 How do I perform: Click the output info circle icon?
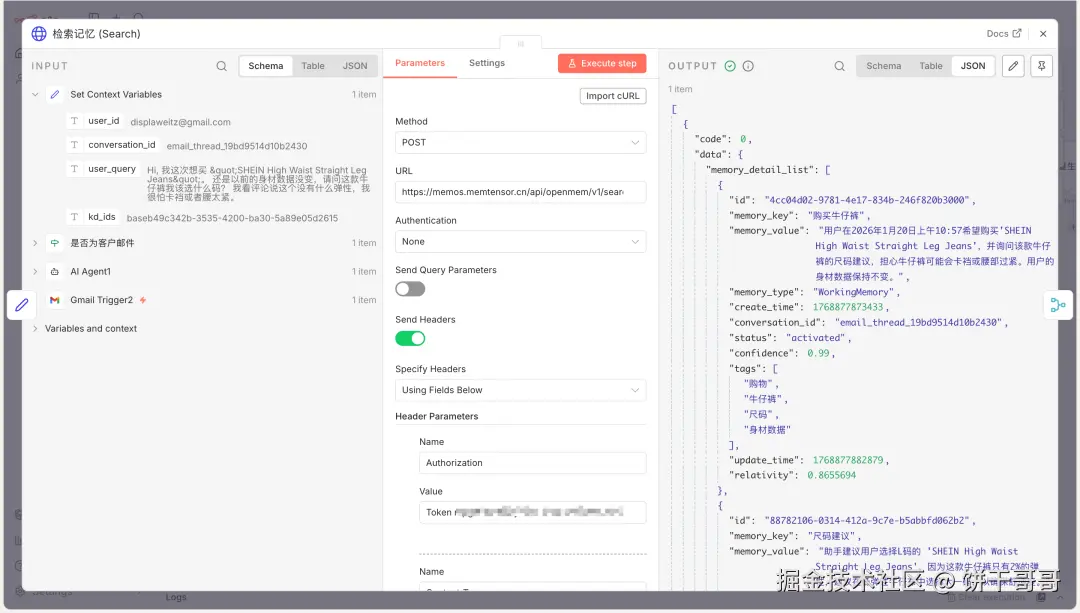pyautogui.click(x=748, y=66)
